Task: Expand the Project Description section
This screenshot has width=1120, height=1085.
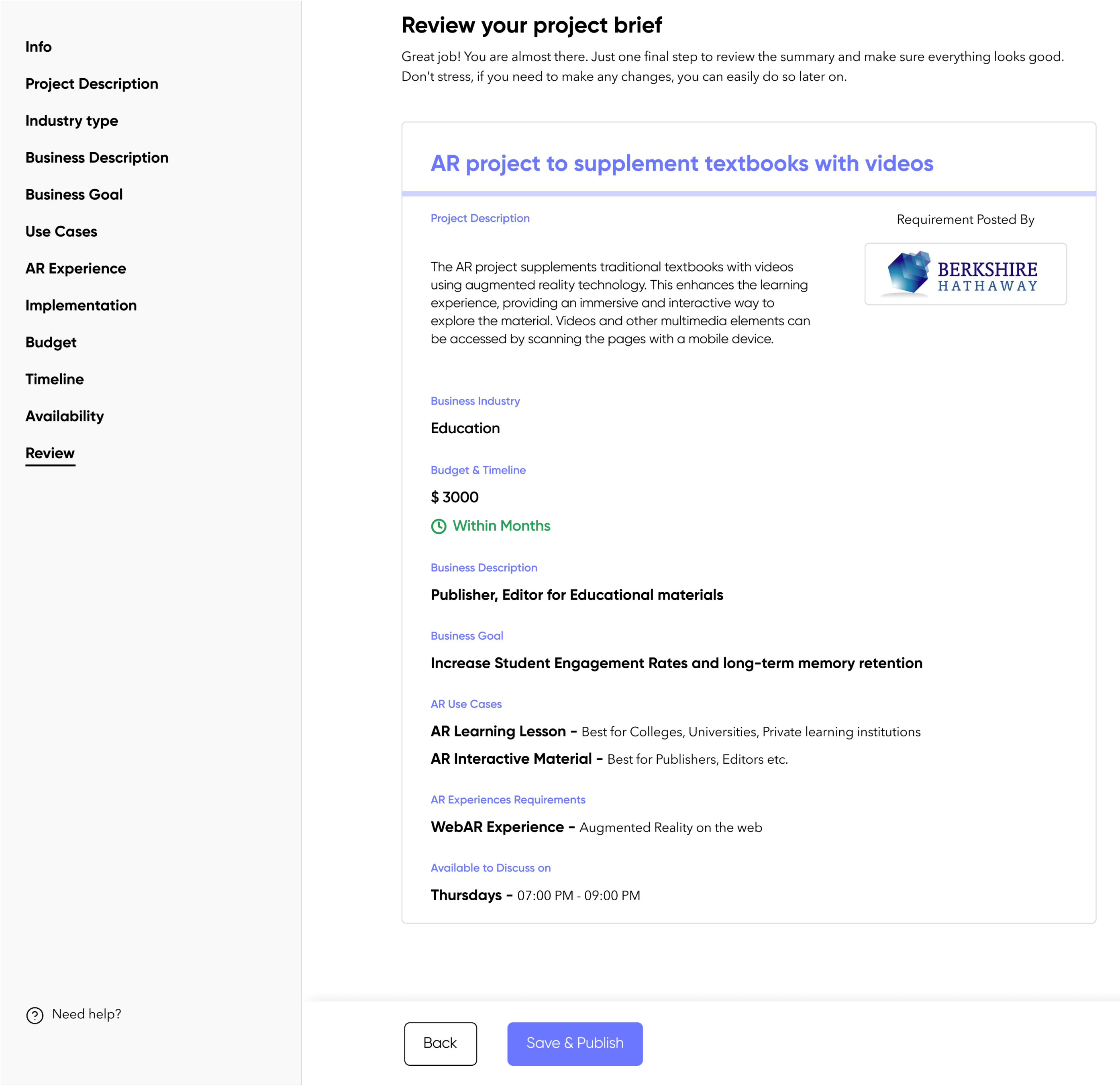Action: 92,83
